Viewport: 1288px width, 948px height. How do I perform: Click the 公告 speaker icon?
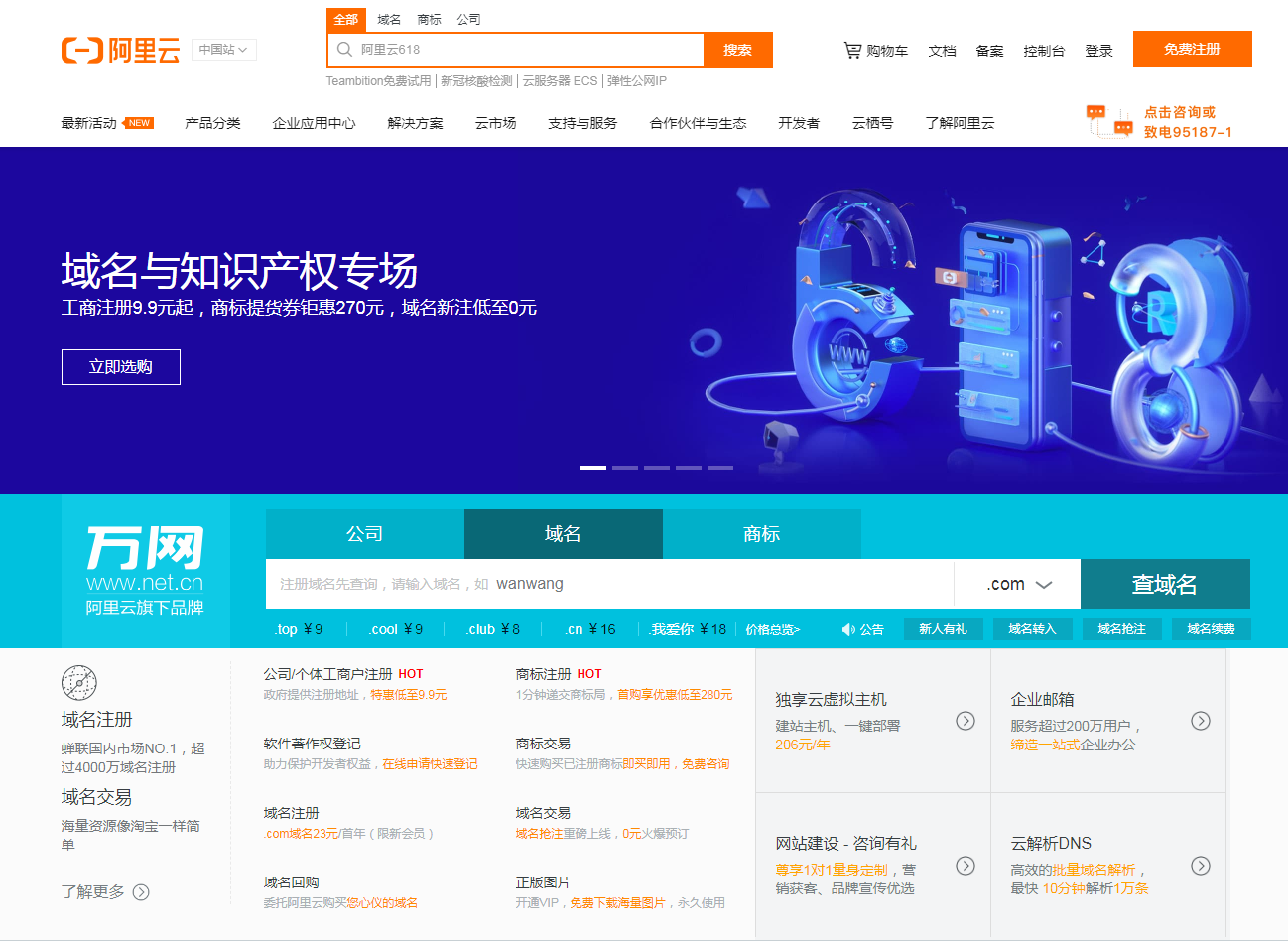(x=848, y=629)
